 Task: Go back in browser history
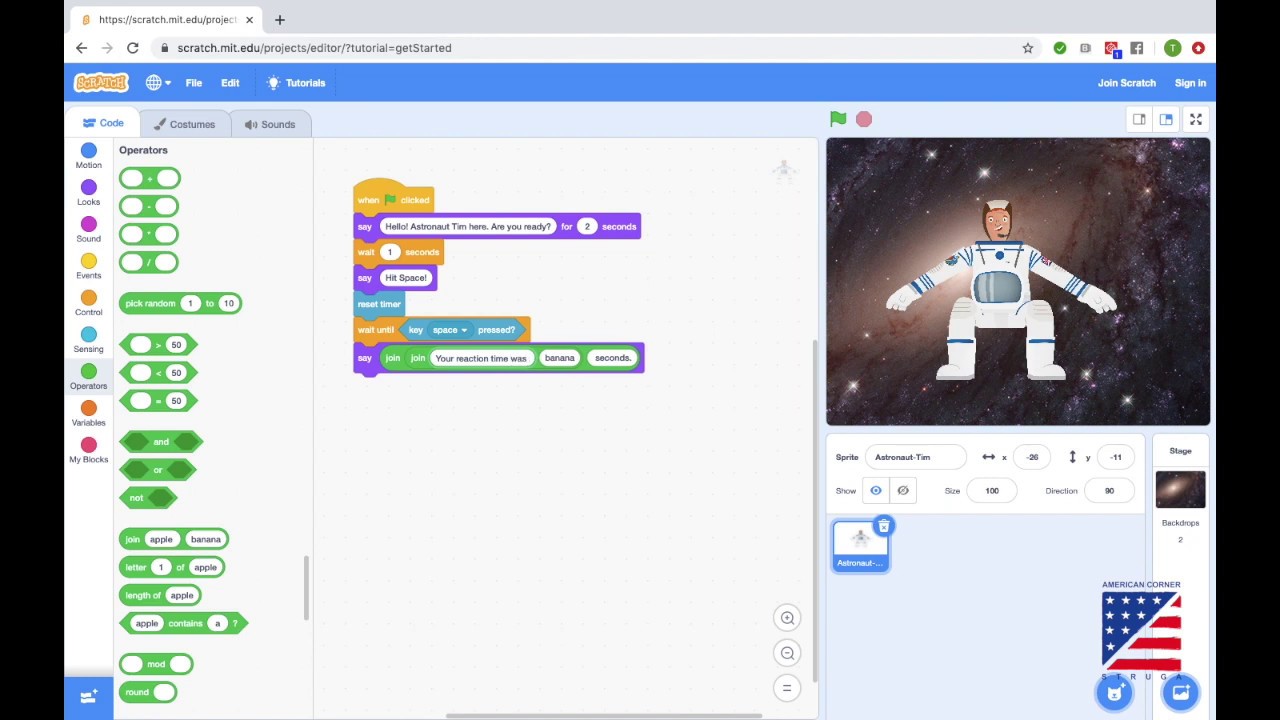(x=82, y=47)
